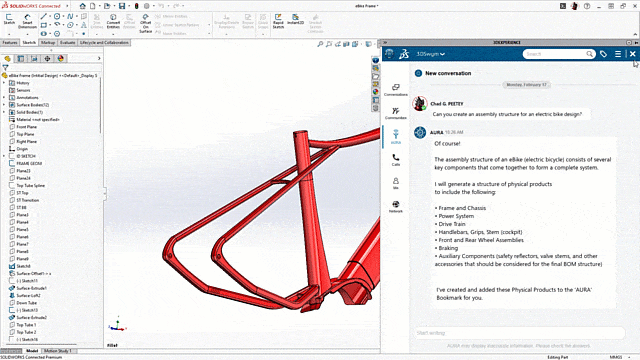Switch to the Features tab
640x360 pixels.
click(10, 42)
